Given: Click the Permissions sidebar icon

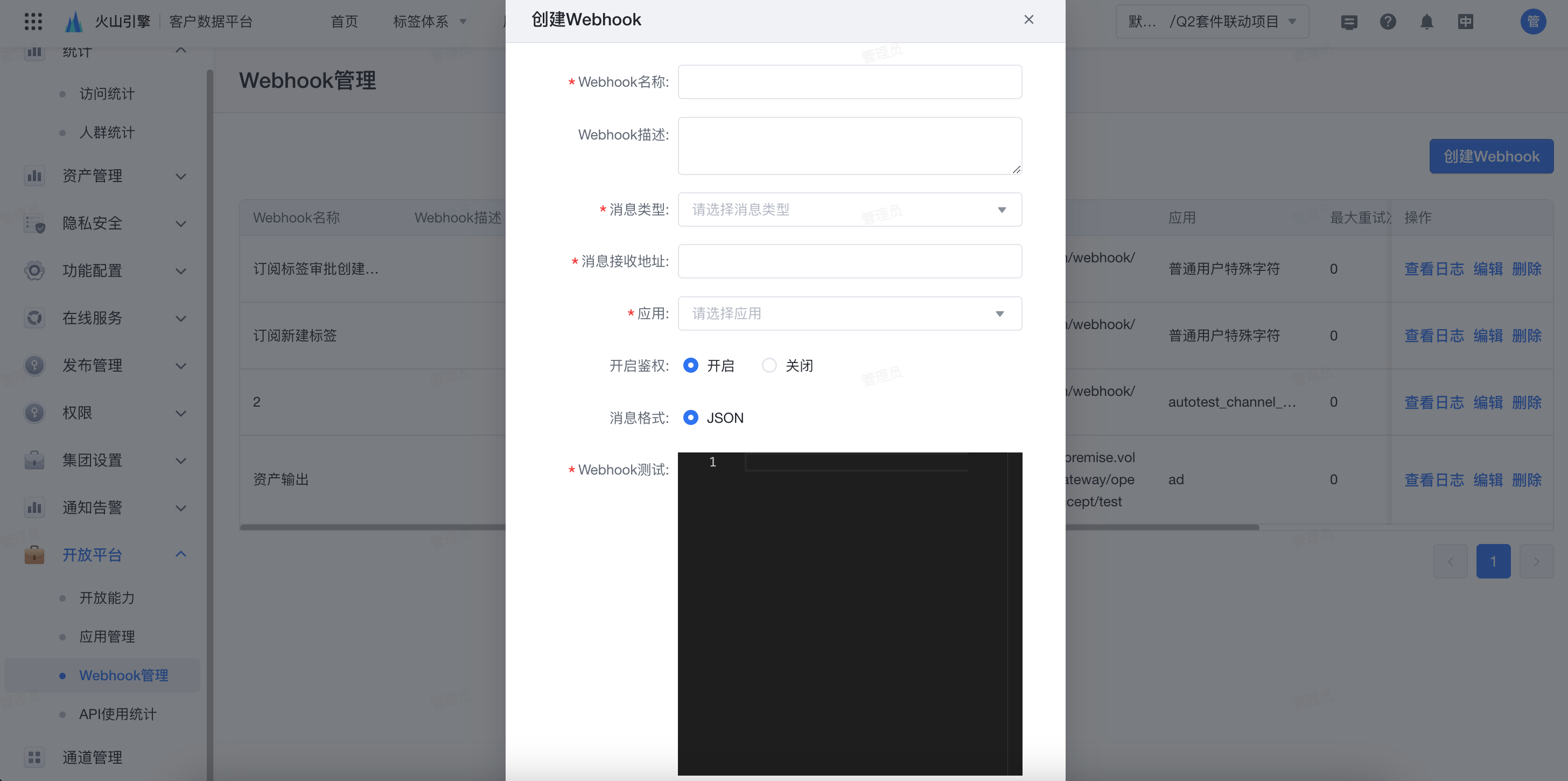Looking at the screenshot, I should 34,413.
